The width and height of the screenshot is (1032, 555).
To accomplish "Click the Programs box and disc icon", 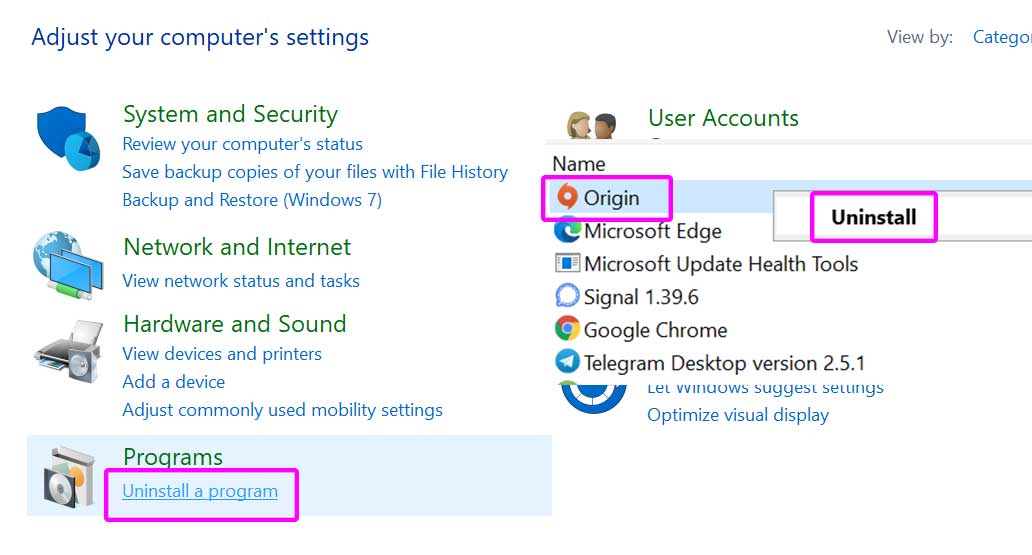I will (69, 477).
